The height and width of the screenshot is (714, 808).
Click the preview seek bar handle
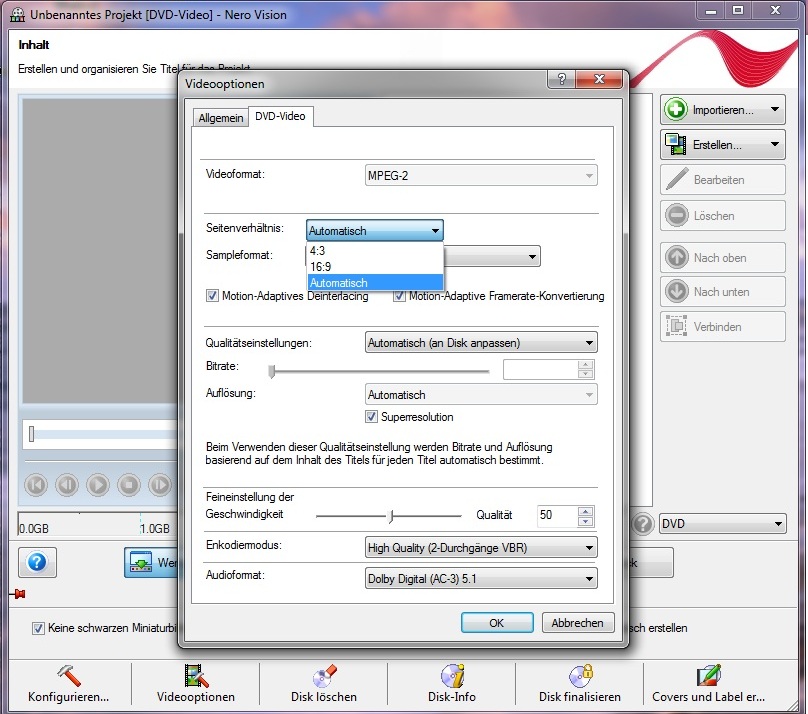[31, 434]
